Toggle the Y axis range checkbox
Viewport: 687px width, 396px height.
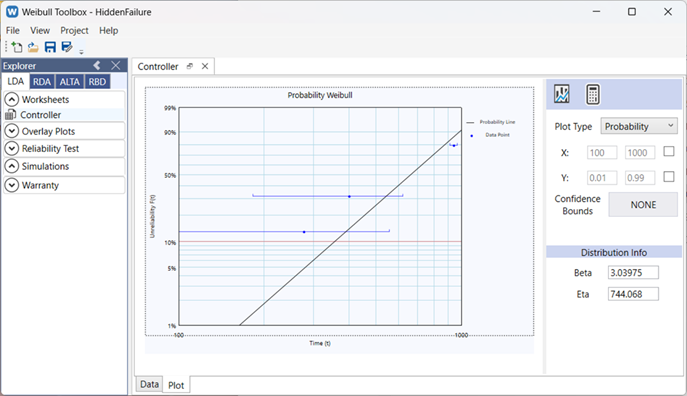669,177
